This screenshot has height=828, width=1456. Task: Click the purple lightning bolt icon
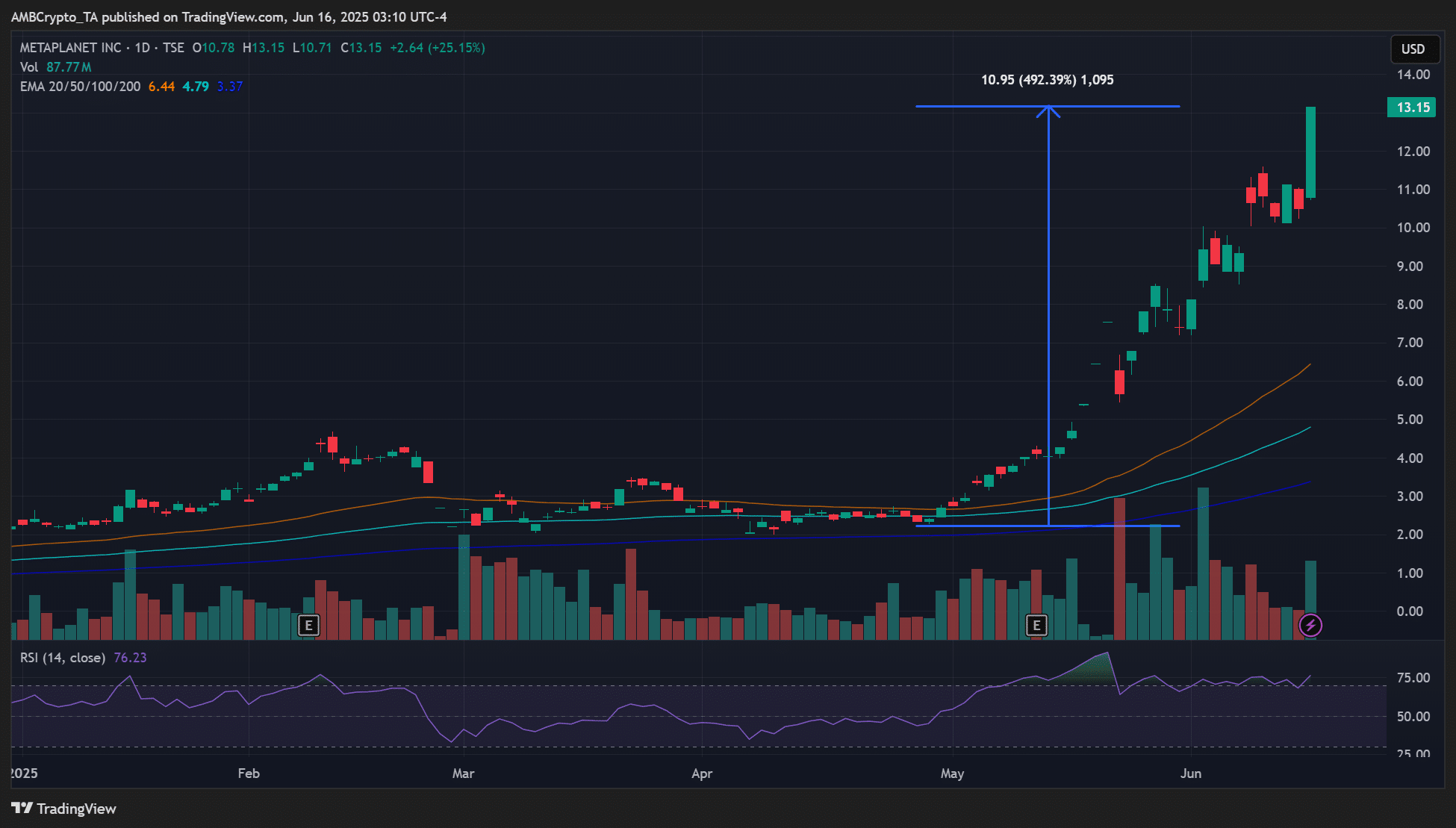pos(1310,625)
